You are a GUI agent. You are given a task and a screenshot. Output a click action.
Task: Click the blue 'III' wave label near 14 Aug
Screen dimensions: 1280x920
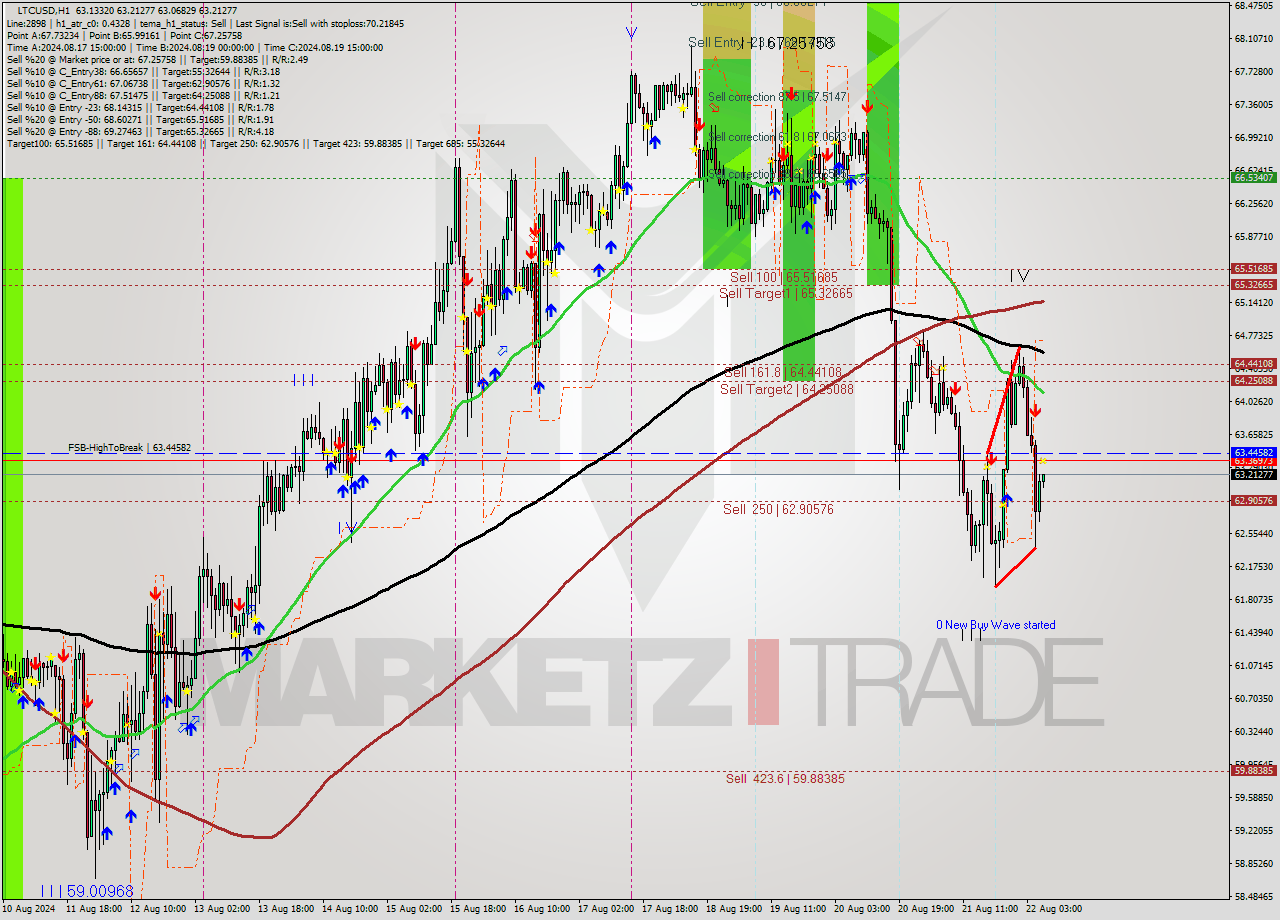(x=304, y=380)
